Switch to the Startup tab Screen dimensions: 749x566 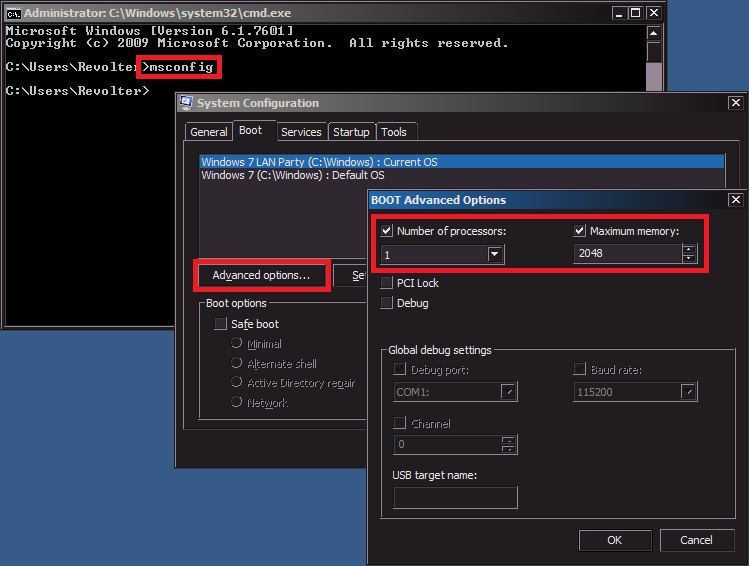[351, 132]
